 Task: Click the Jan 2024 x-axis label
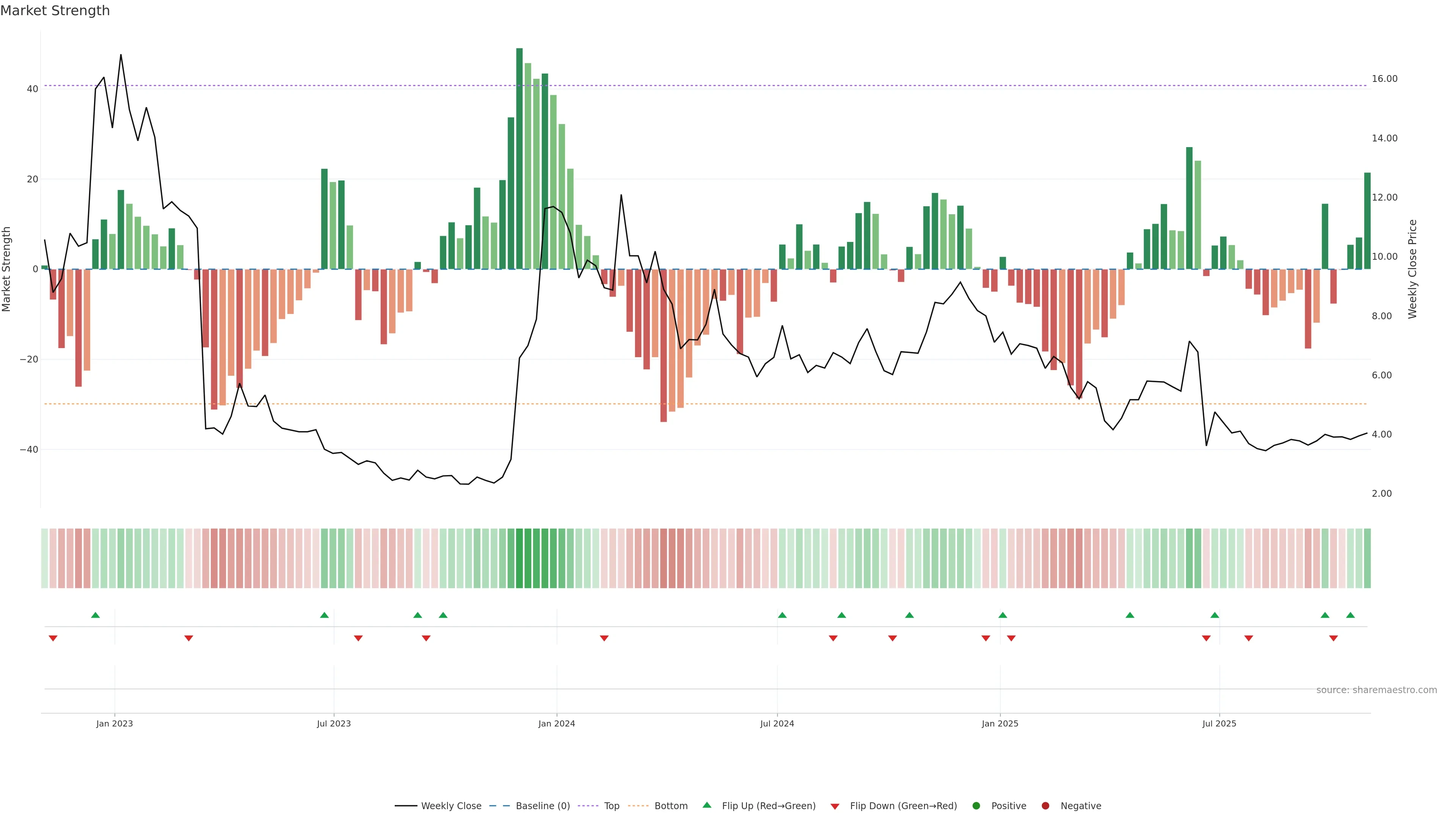557,723
